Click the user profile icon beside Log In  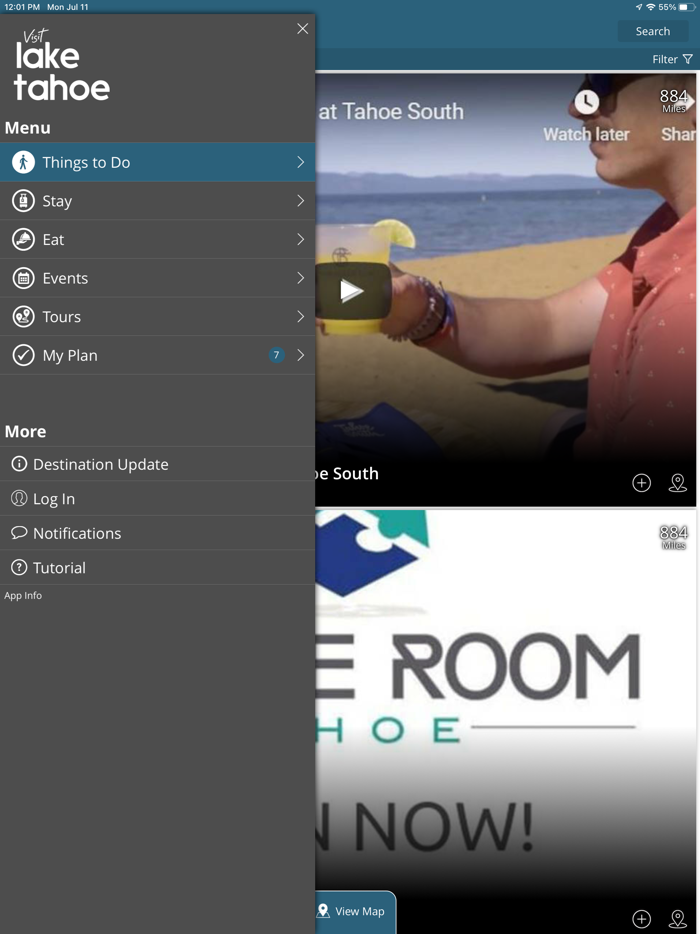click(x=19, y=498)
